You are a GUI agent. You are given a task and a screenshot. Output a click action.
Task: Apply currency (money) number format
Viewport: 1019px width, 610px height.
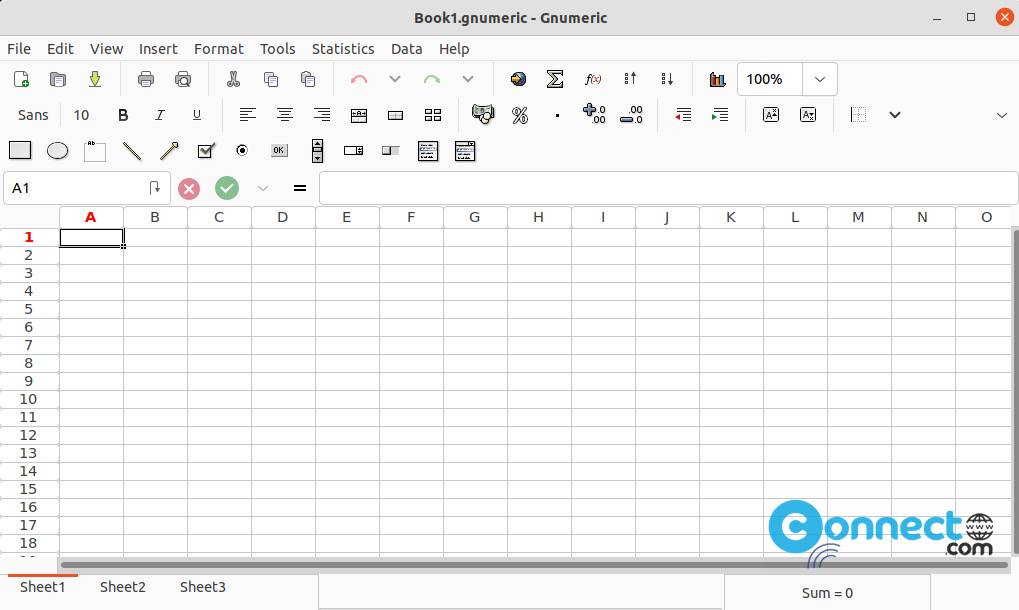coord(483,114)
